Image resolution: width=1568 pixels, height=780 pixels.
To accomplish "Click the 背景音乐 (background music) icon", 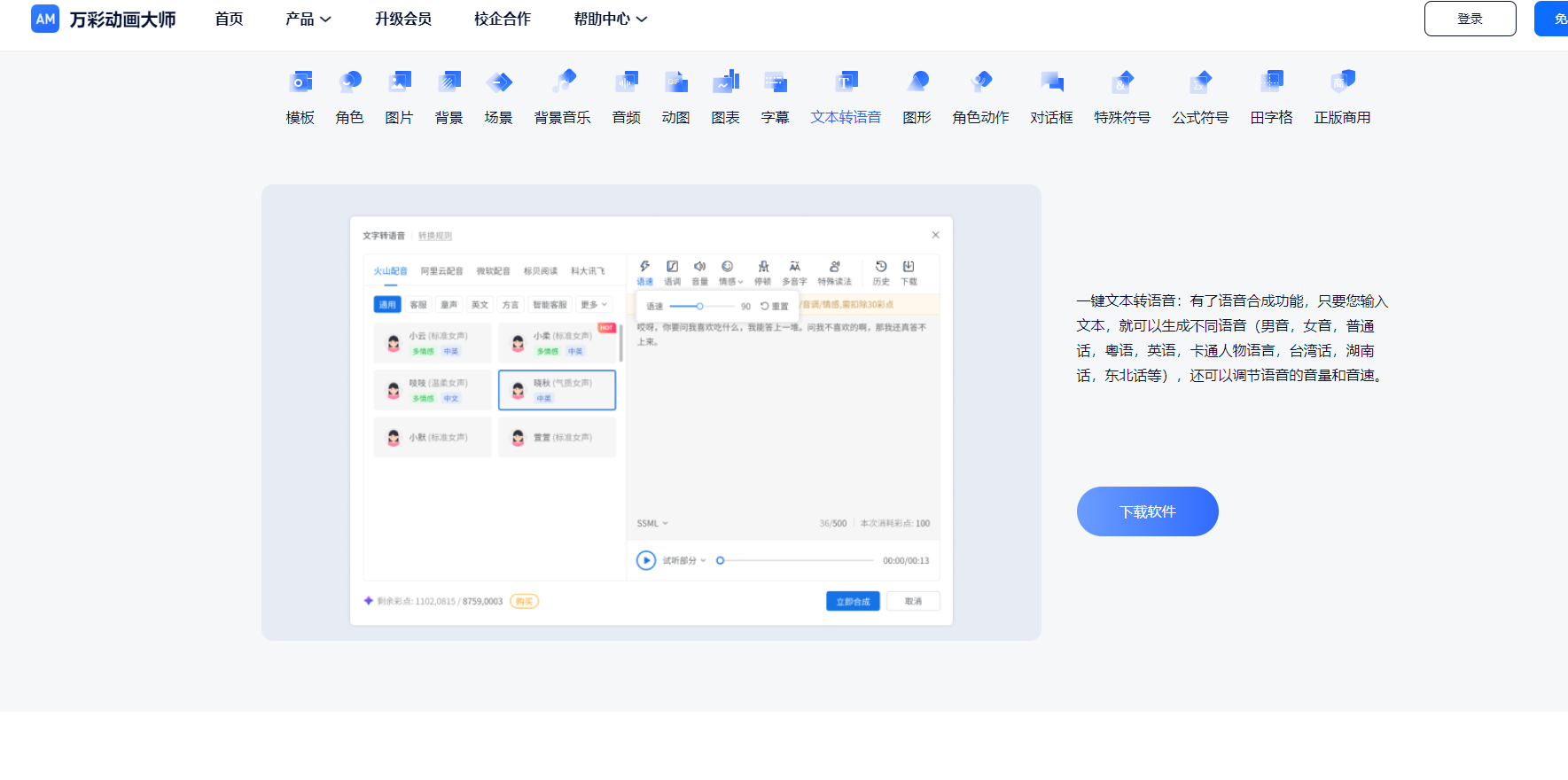I will coord(563,82).
